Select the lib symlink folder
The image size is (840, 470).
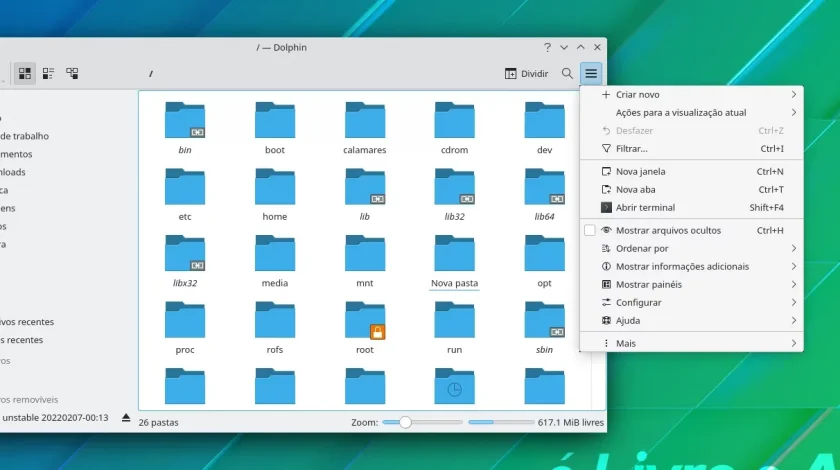click(x=365, y=195)
